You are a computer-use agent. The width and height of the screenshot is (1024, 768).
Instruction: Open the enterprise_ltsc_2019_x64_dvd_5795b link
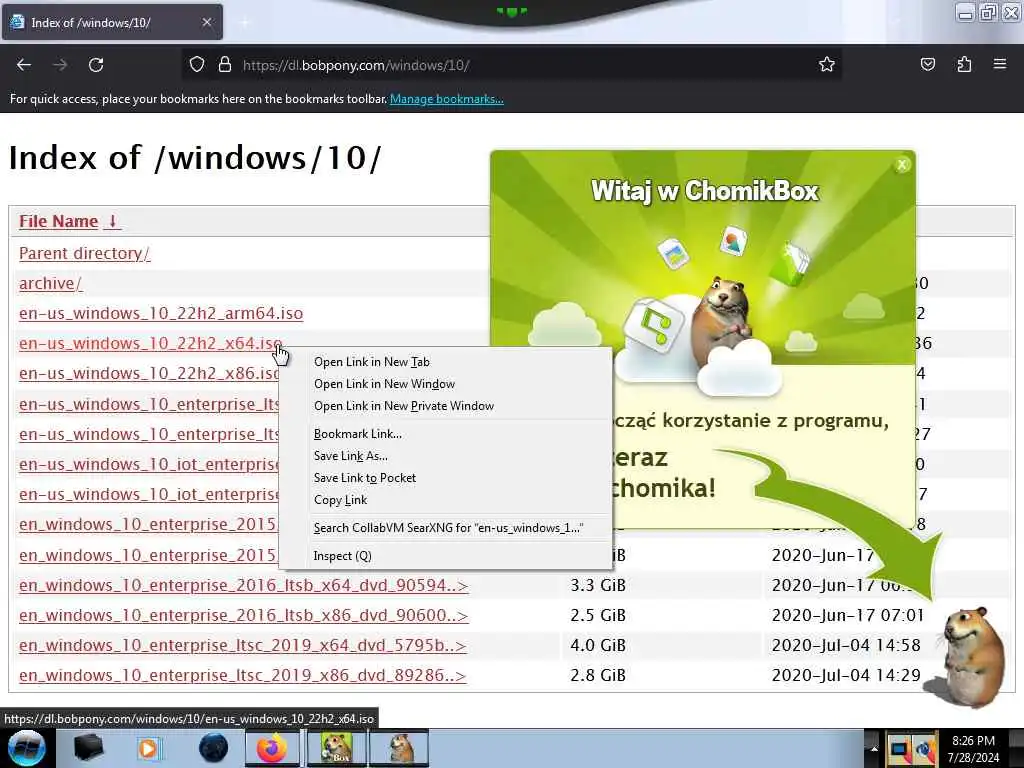tap(242, 645)
